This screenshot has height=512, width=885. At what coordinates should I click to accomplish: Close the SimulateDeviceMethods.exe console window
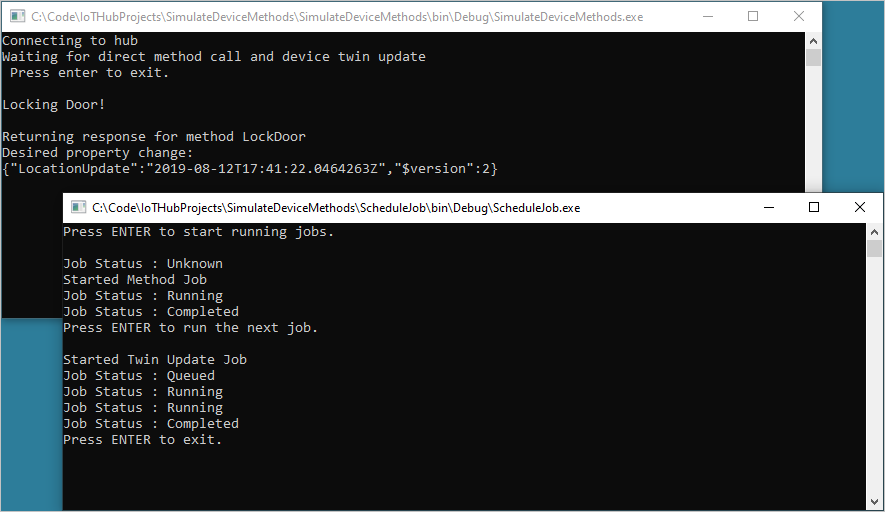pyautogui.click(x=799, y=16)
